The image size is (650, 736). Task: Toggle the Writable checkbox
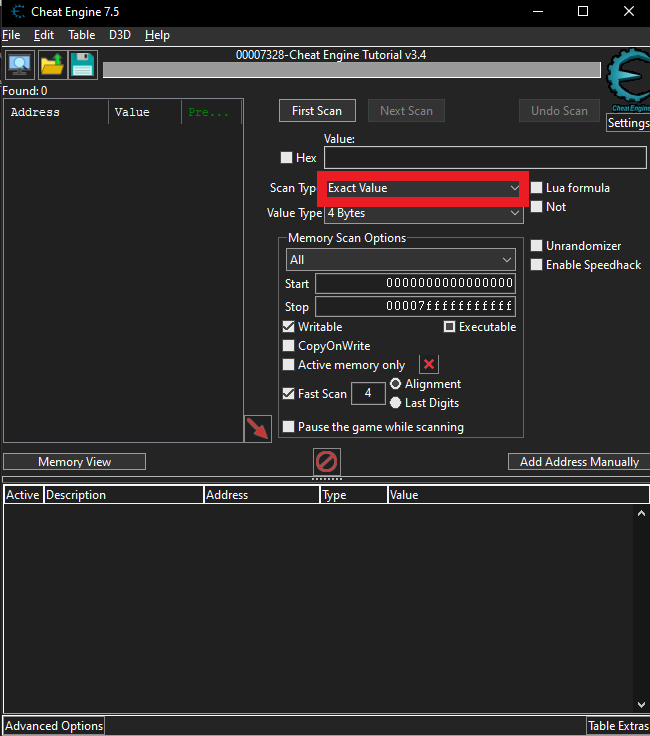tap(289, 327)
